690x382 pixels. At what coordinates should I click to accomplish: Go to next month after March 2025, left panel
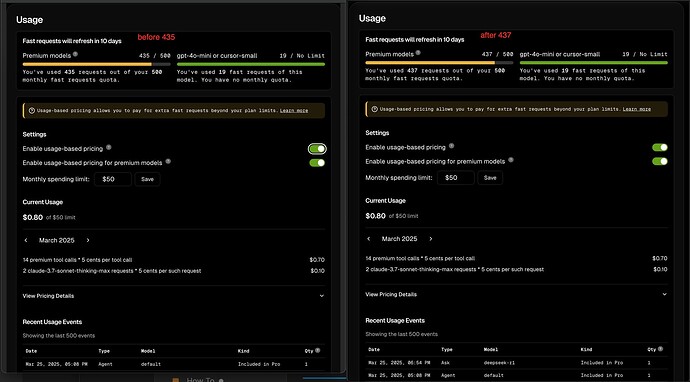(x=88, y=240)
